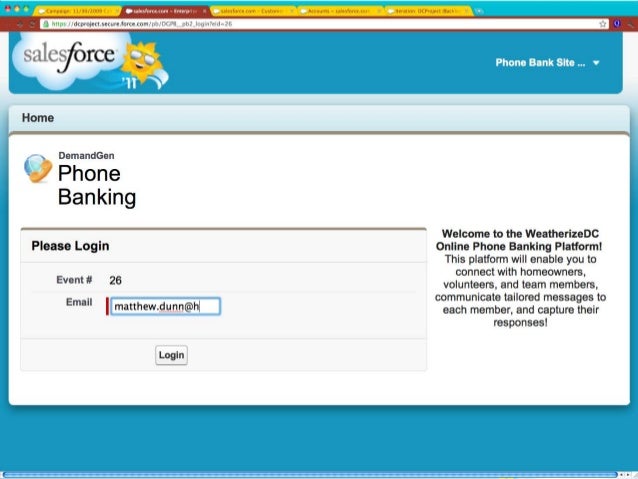The width and height of the screenshot is (638, 479).
Task: Click the Event # value 26
Action: 116,280
